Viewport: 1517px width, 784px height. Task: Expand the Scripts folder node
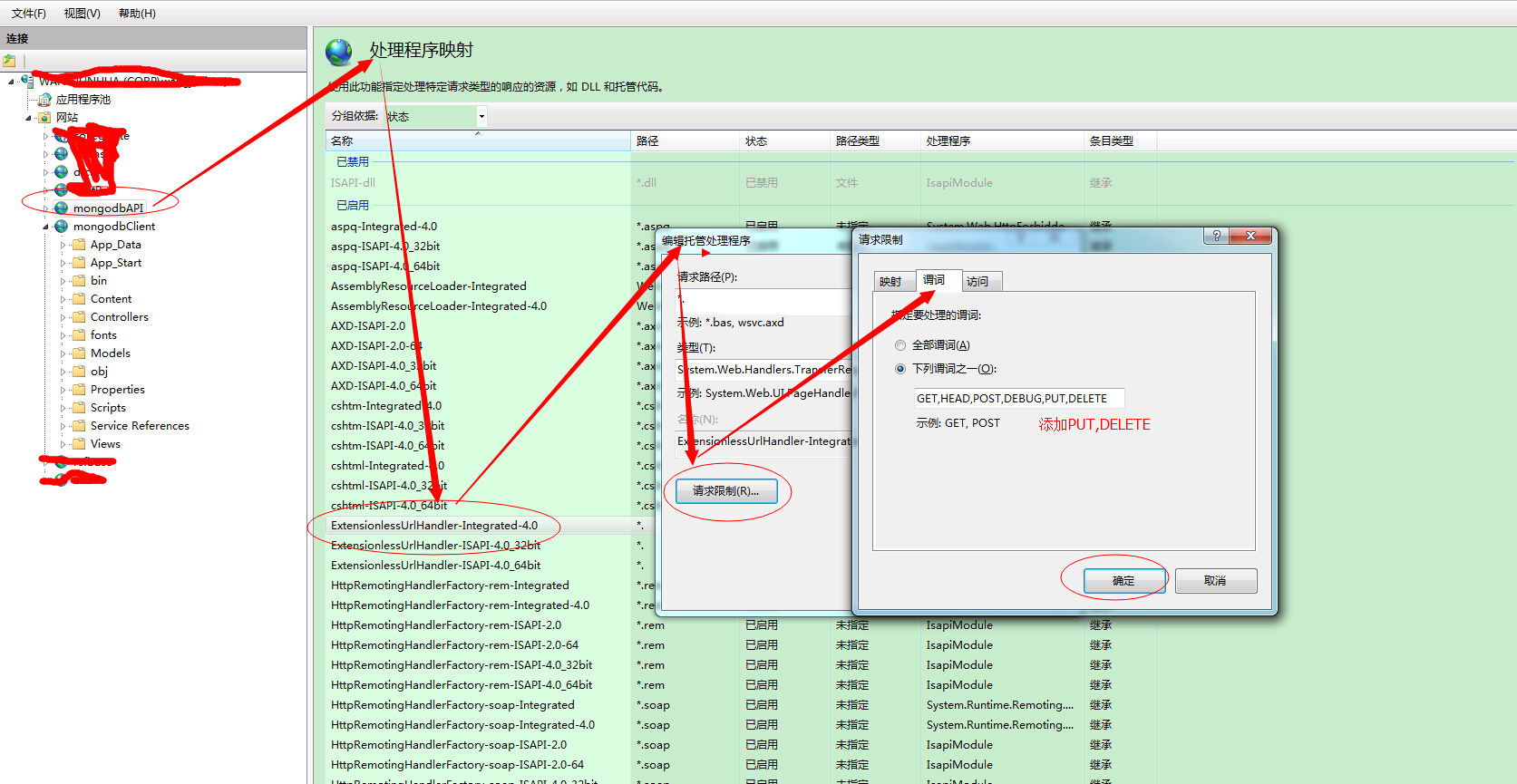pyautogui.click(x=63, y=408)
